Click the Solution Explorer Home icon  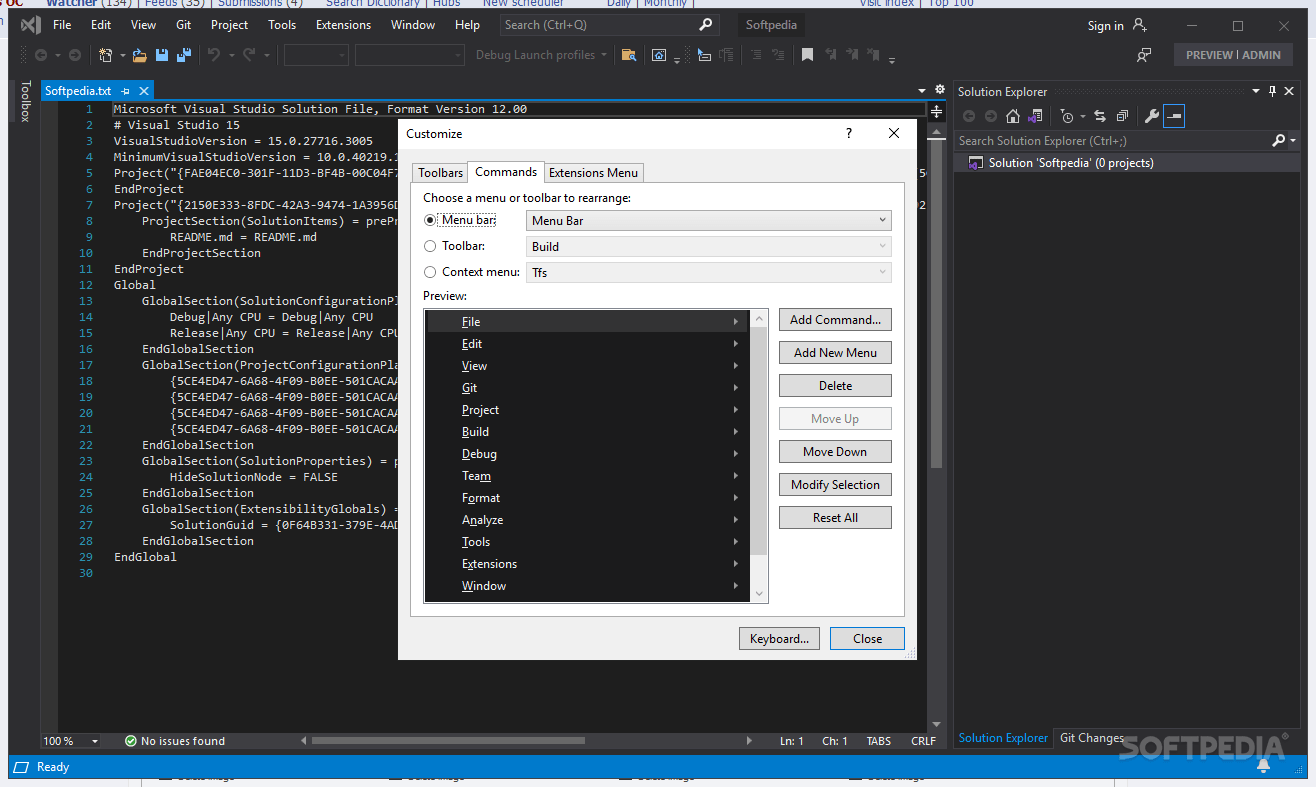click(1013, 116)
